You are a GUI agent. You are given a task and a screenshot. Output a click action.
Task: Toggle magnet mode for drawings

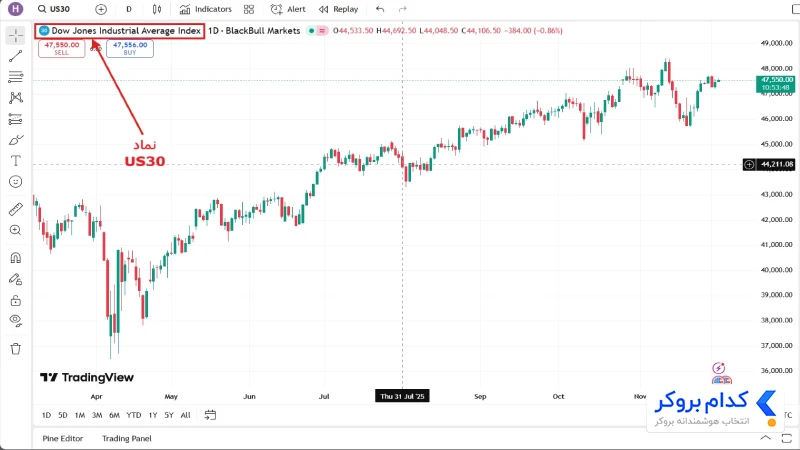pyautogui.click(x=16, y=258)
